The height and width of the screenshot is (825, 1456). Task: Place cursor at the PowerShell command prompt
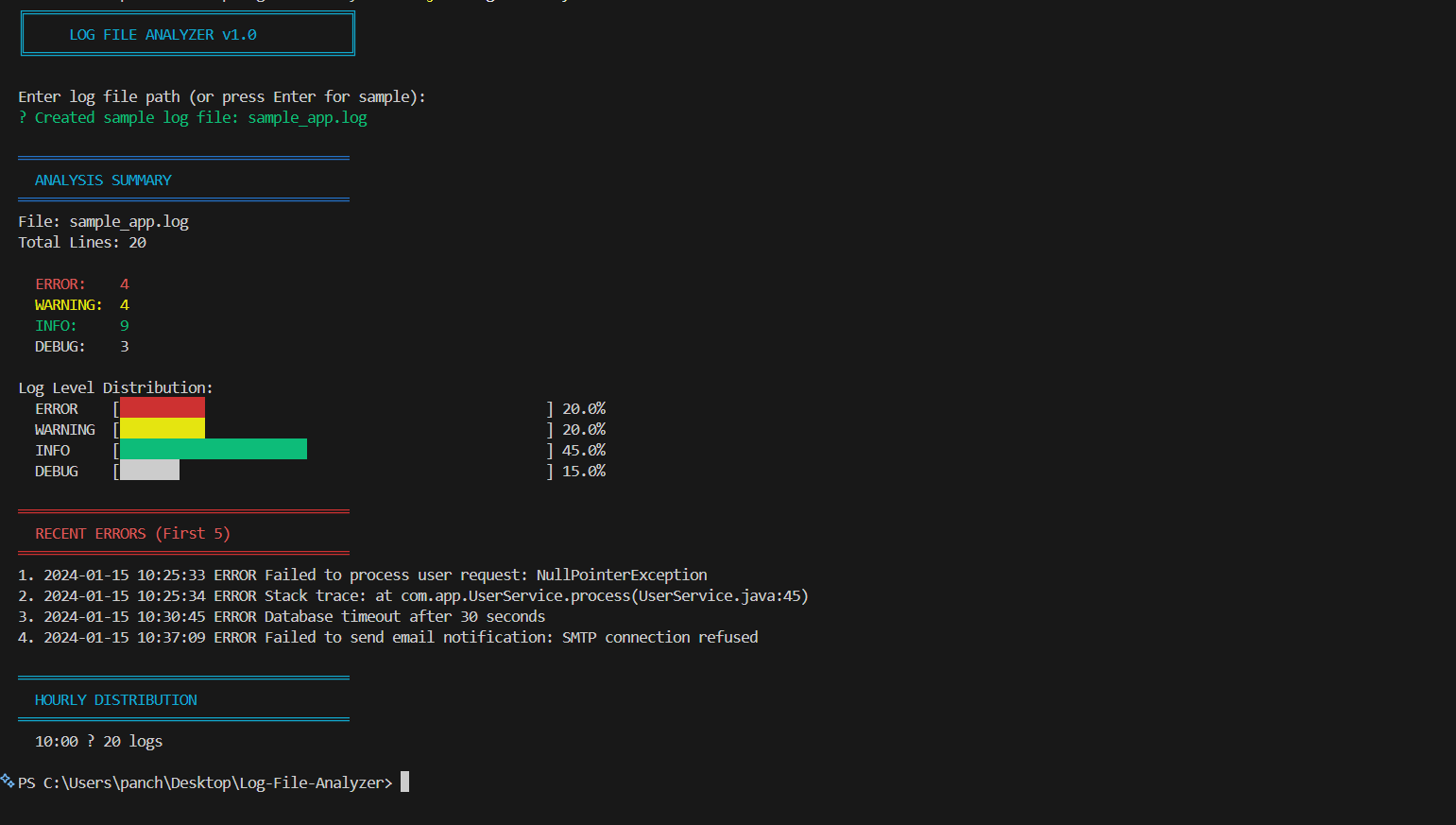tap(404, 782)
